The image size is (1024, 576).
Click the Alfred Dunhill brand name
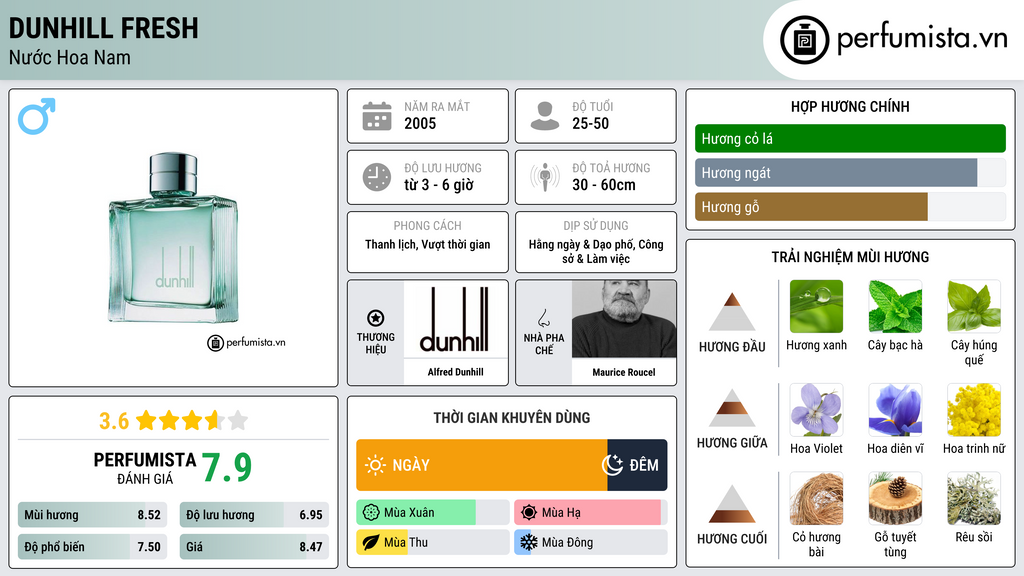pos(455,372)
